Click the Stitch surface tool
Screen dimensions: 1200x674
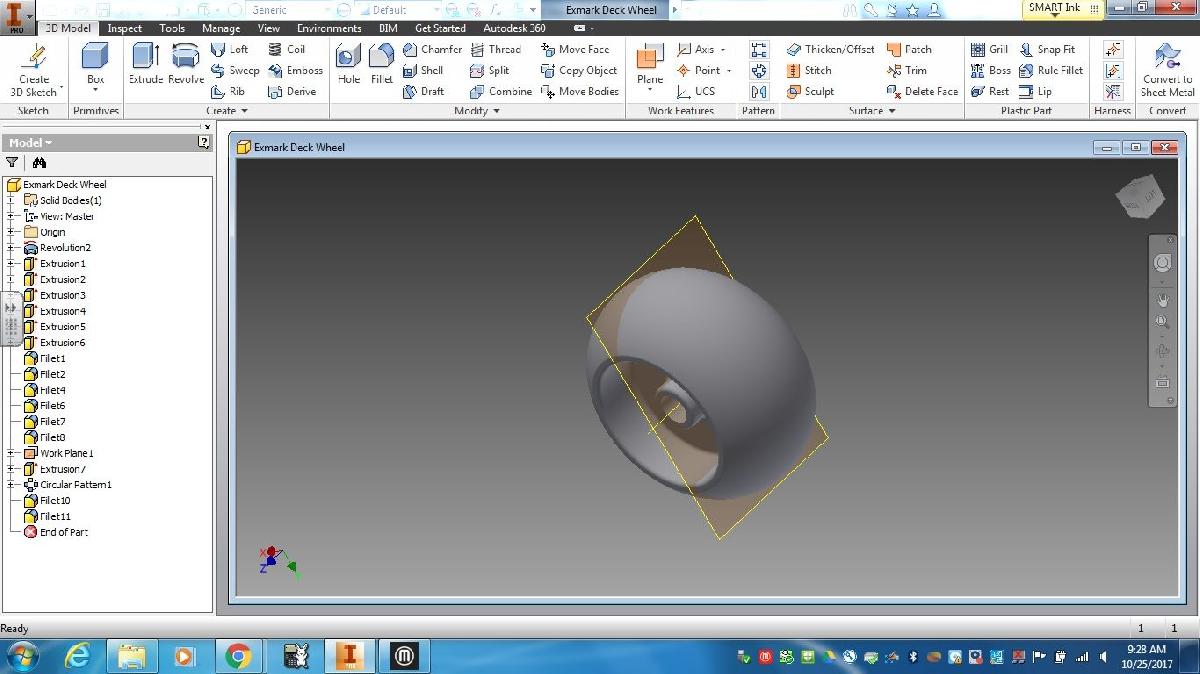[809, 70]
